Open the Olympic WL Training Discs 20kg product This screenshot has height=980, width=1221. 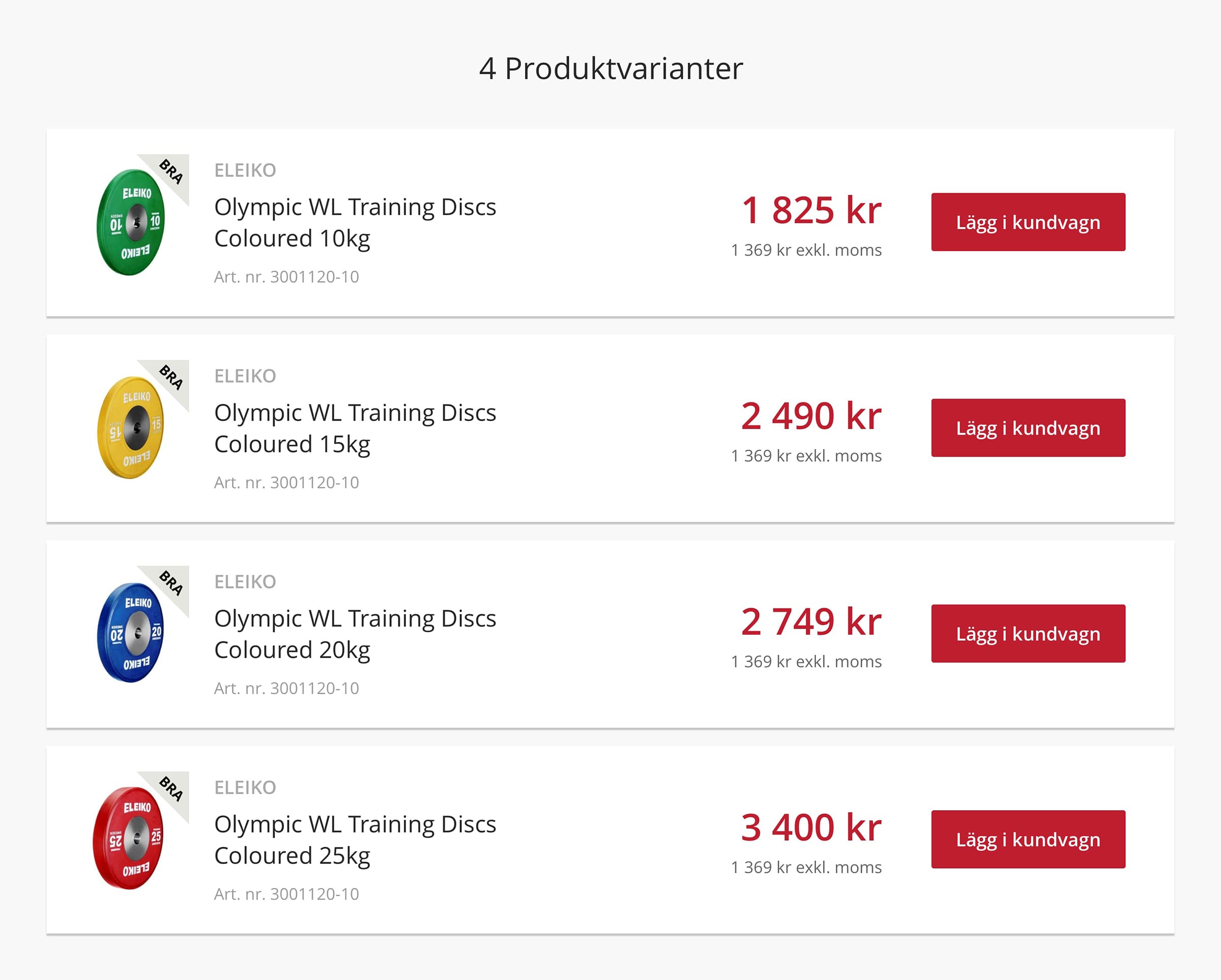pyautogui.click(x=355, y=634)
